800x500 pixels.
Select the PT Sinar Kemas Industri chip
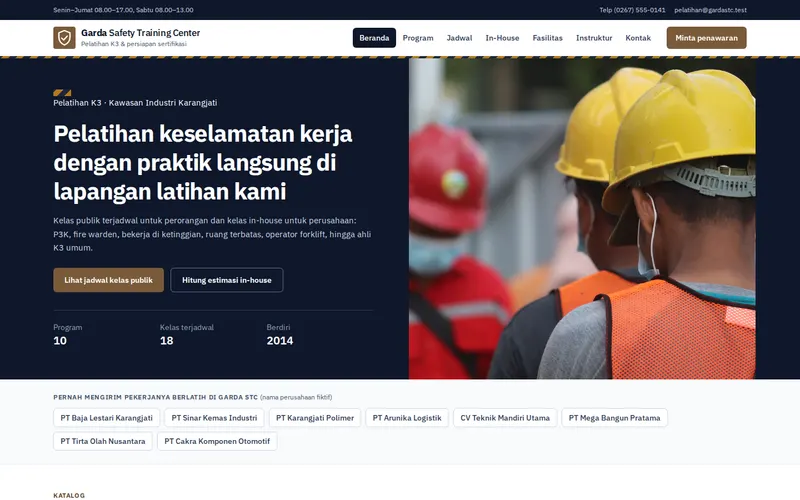pos(214,418)
